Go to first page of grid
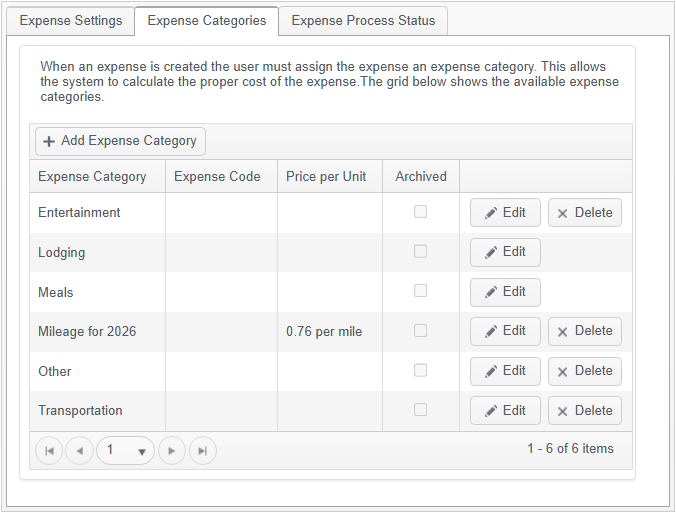Viewport: 676px width, 513px height. click(49, 450)
